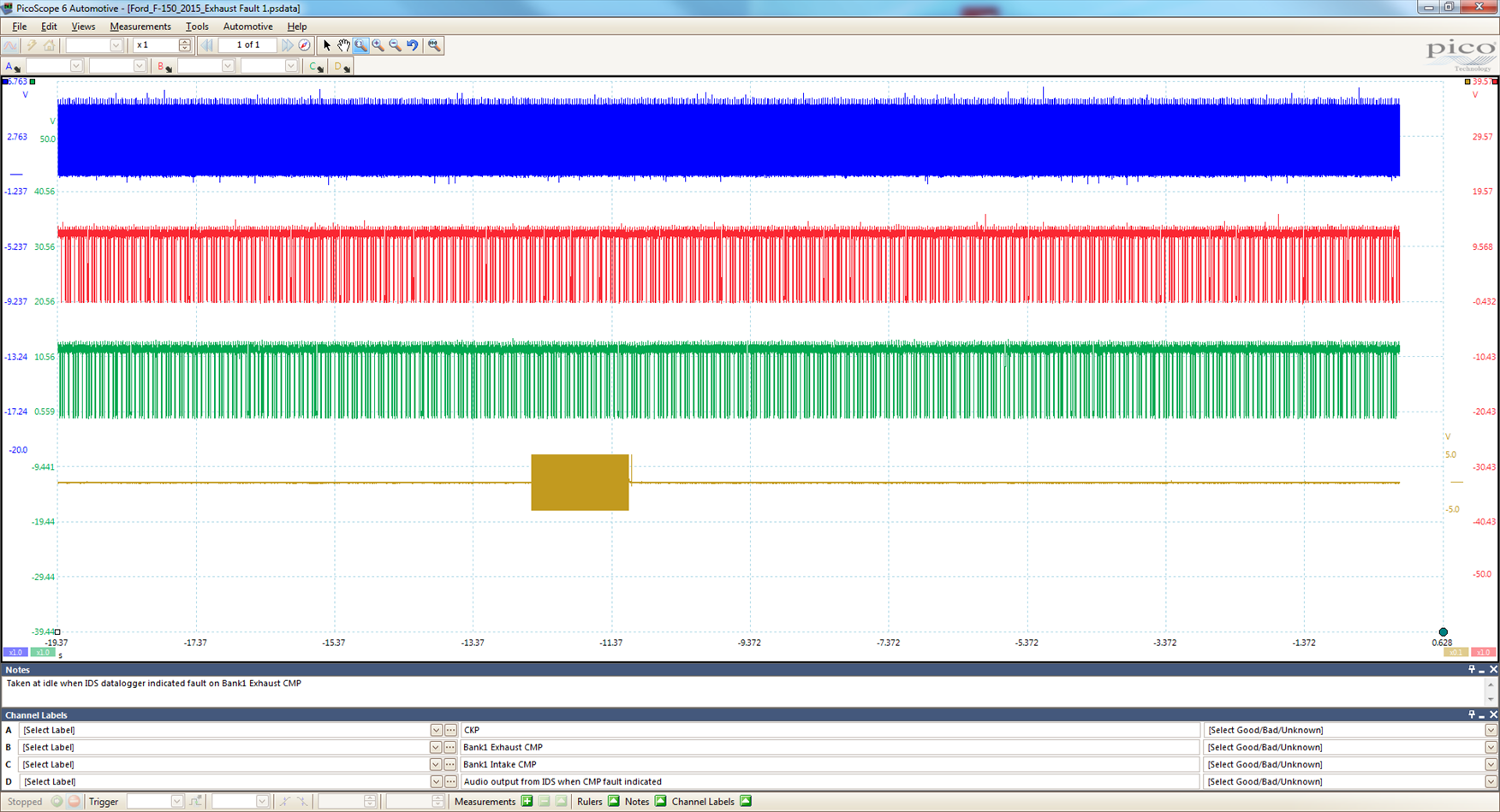
Task: Choose the arrow selection pointer tool
Action: pyautogui.click(x=326, y=45)
